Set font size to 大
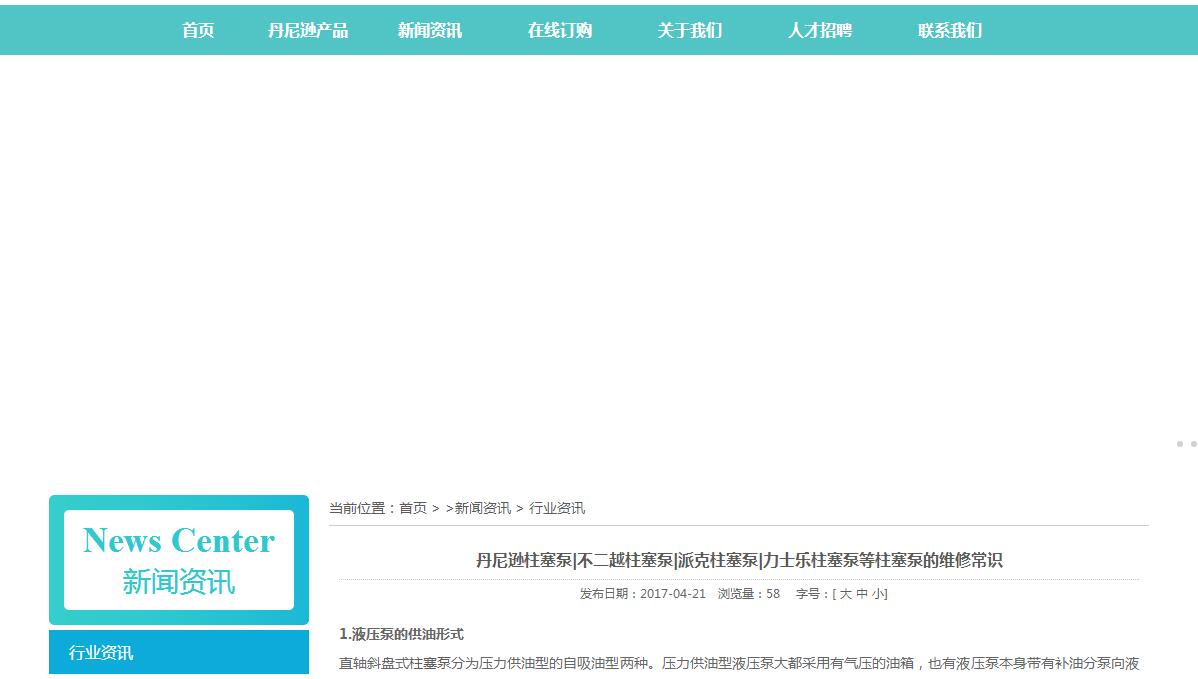The image size is (1198, 679). [x=846, y=593]
